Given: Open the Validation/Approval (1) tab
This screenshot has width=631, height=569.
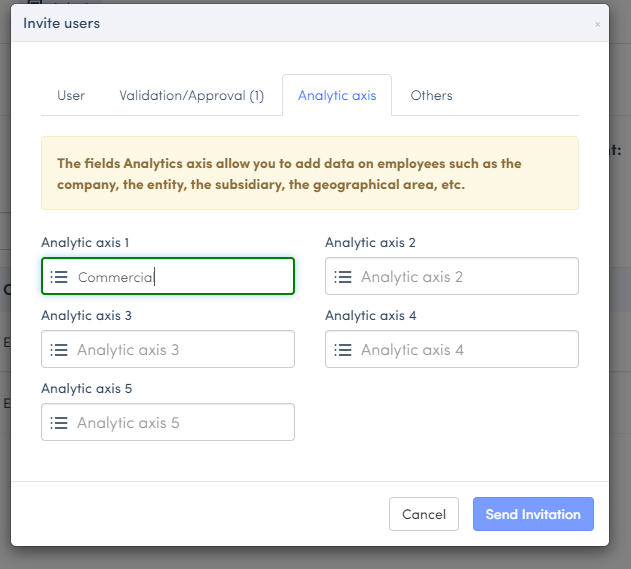Looking at the screenshot, I should pos(191,96).
